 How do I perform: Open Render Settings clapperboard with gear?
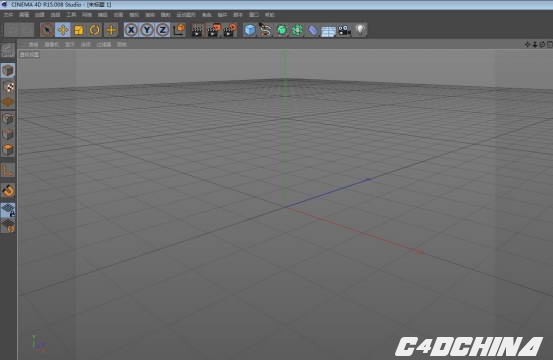tap(229, 30)
